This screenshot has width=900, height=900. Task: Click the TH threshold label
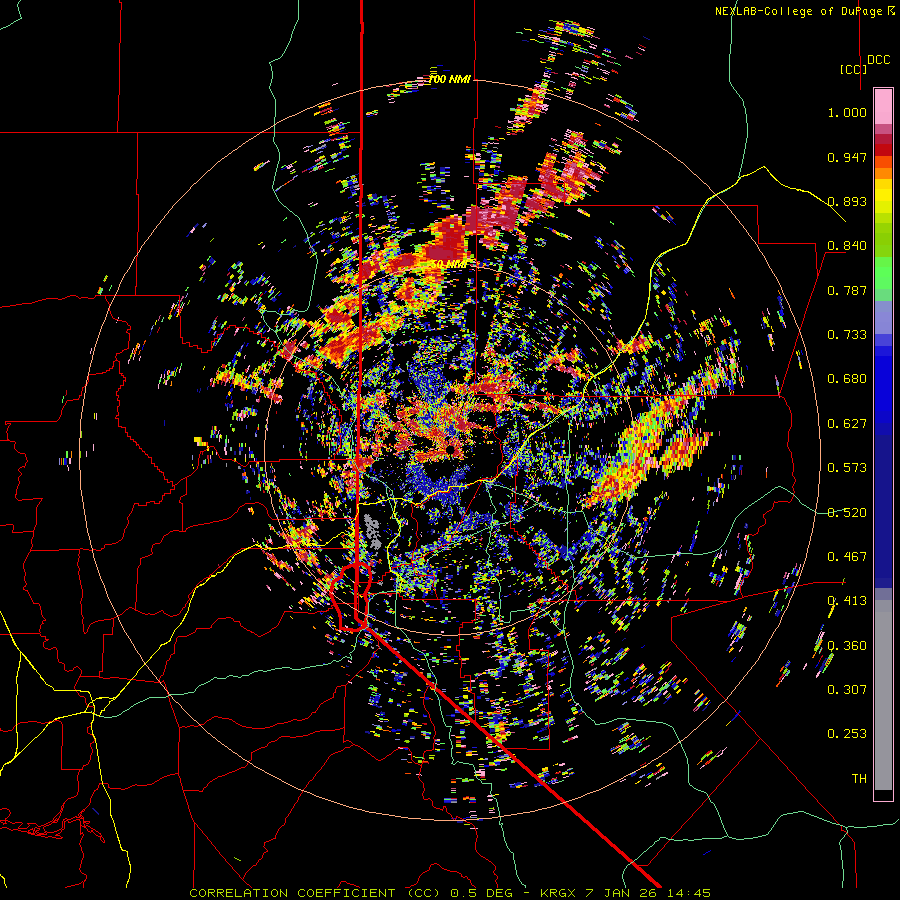859,779
